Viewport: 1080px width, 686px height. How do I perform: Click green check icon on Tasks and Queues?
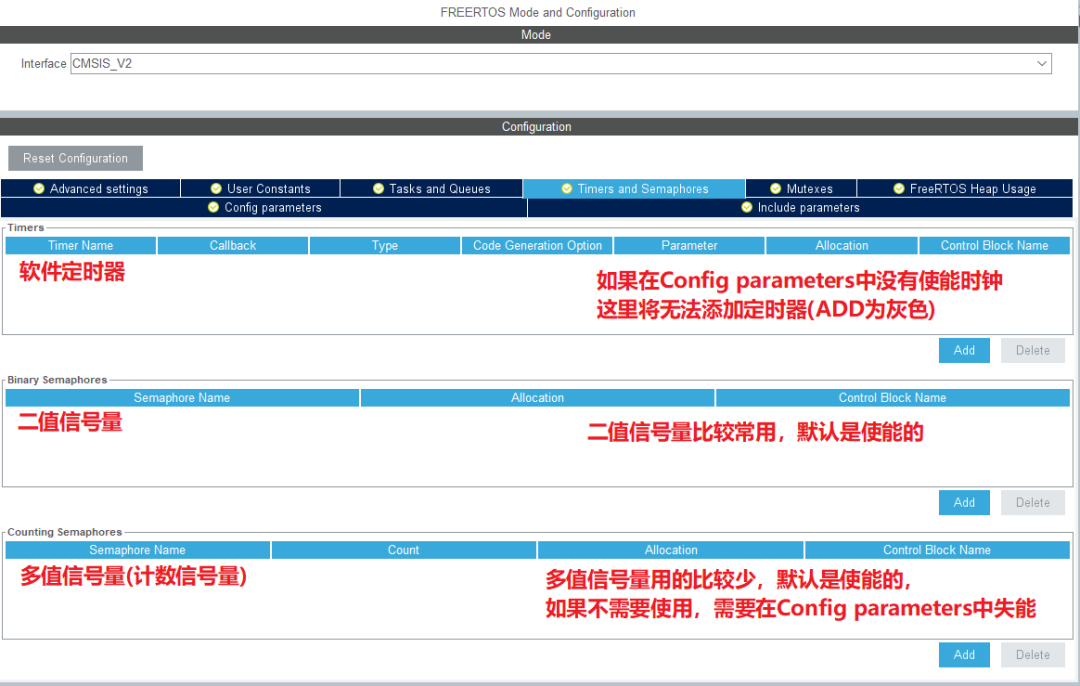[378, 189]
